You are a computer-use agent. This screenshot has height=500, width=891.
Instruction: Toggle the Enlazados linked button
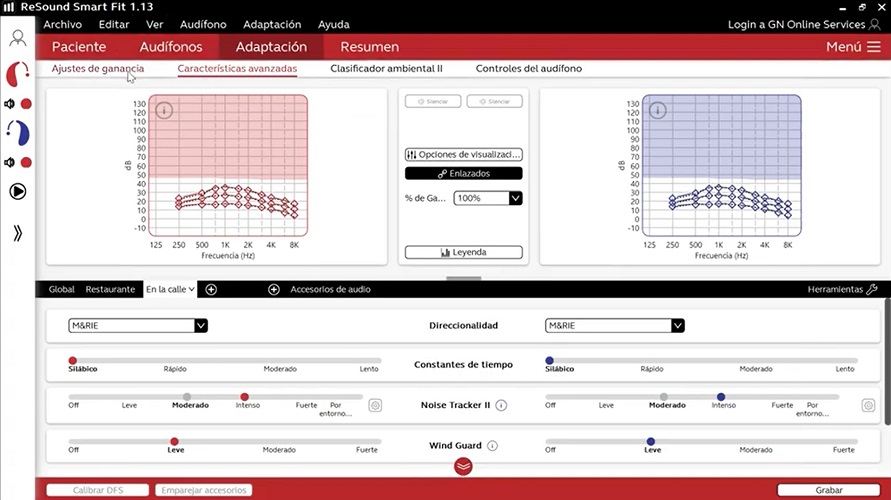click(464, 173)
